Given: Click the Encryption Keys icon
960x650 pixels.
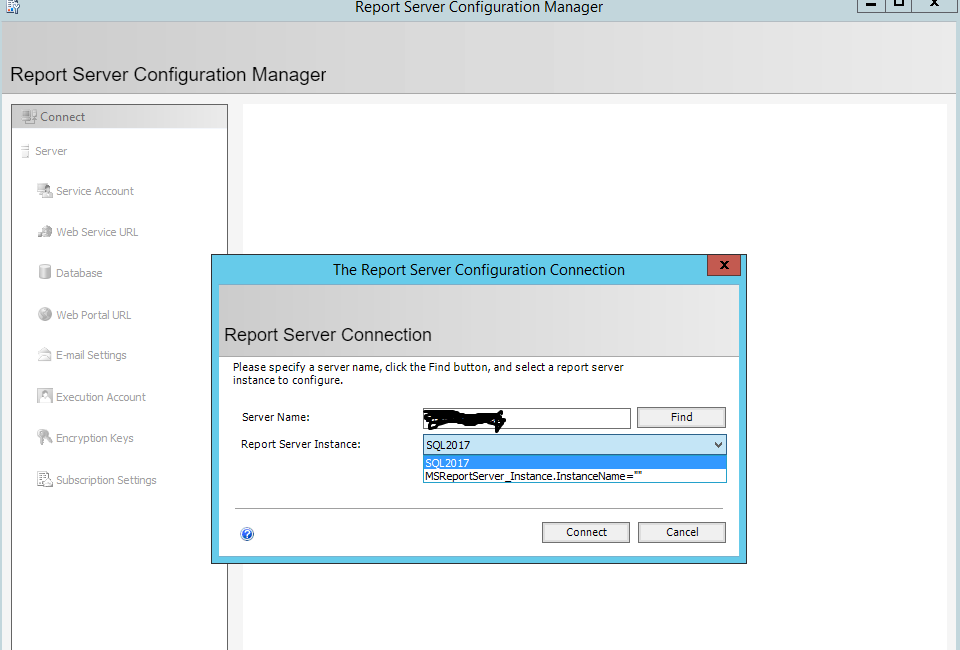Looking at the screenshot, I should 45,438.
